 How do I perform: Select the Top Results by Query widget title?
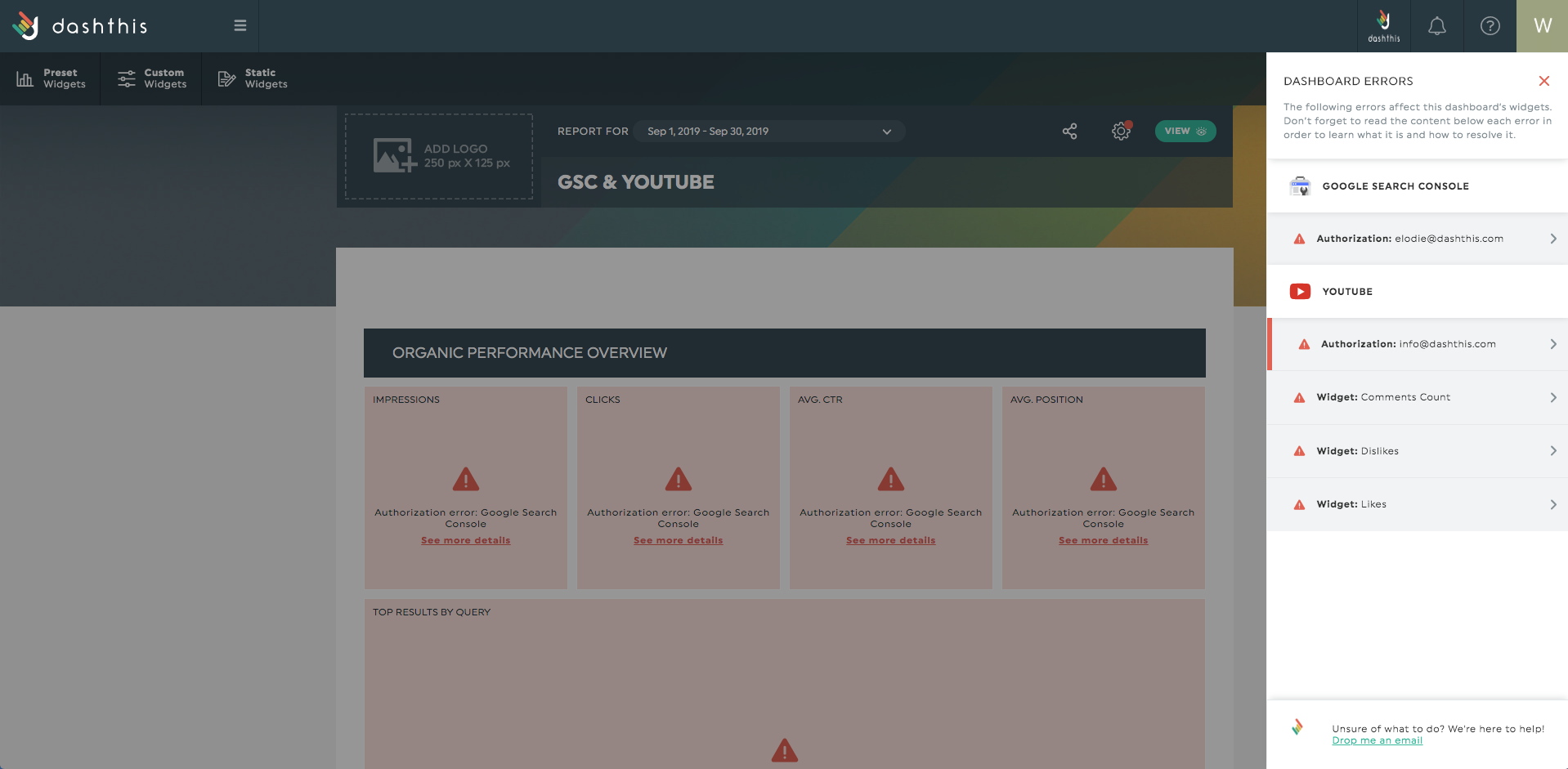[432, 612]
